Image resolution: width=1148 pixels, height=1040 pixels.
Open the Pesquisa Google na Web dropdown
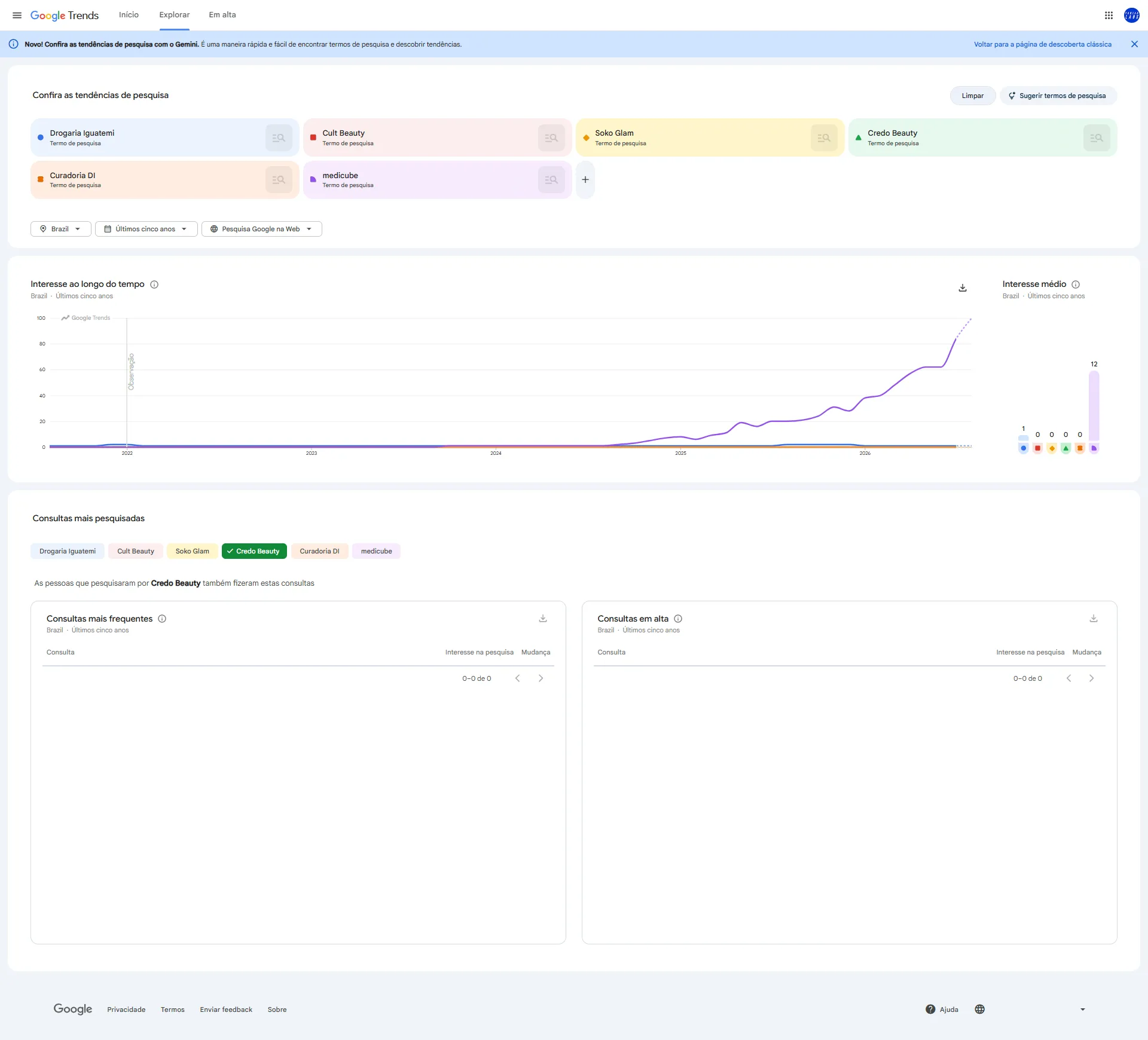262,229
